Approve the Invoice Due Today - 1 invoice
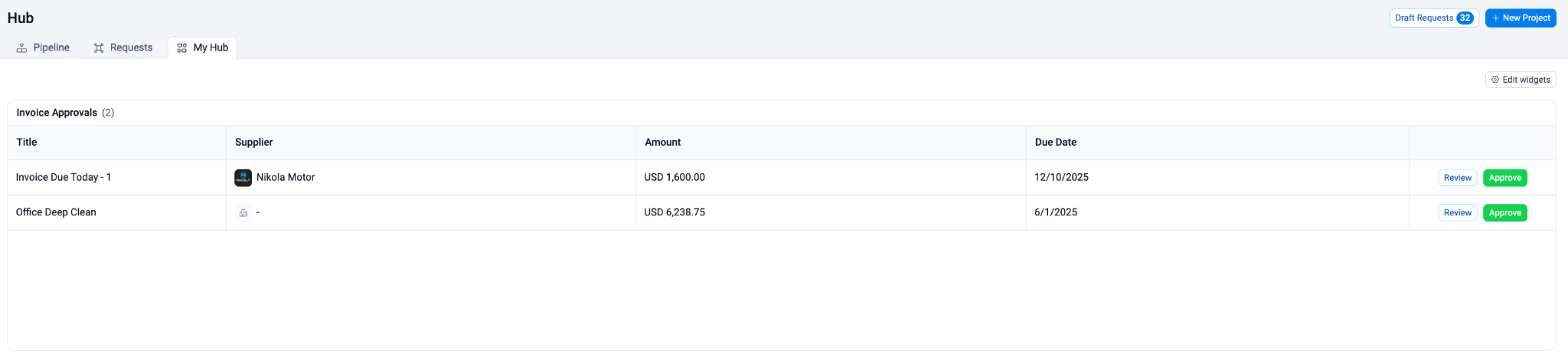 pos(1504,178)
